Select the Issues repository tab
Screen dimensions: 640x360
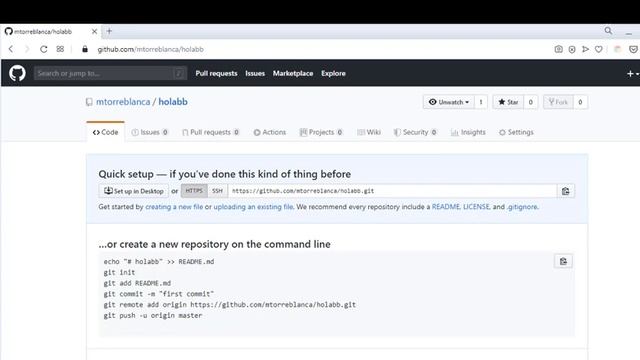[x=150, y=132]
